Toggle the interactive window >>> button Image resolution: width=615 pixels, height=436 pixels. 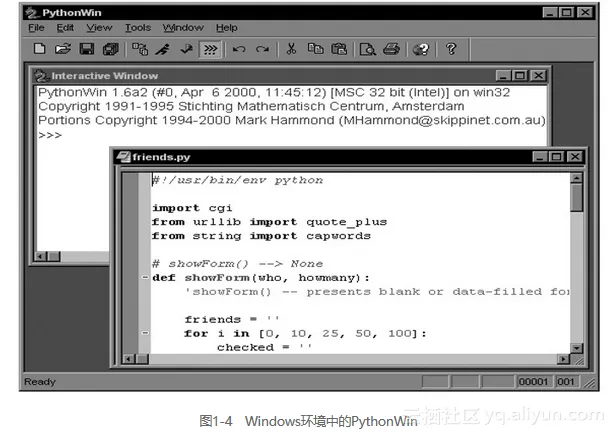[x=210, y=49]
